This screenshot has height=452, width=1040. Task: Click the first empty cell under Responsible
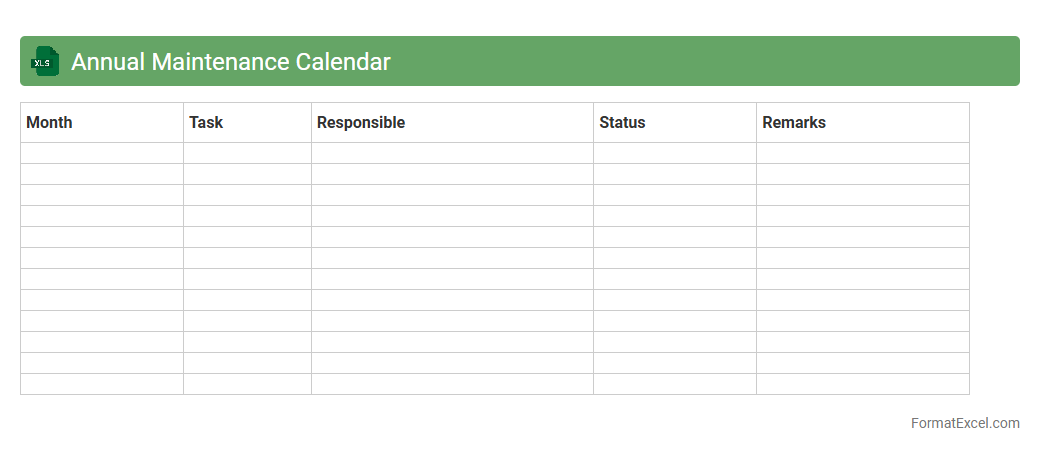point(452,153)
